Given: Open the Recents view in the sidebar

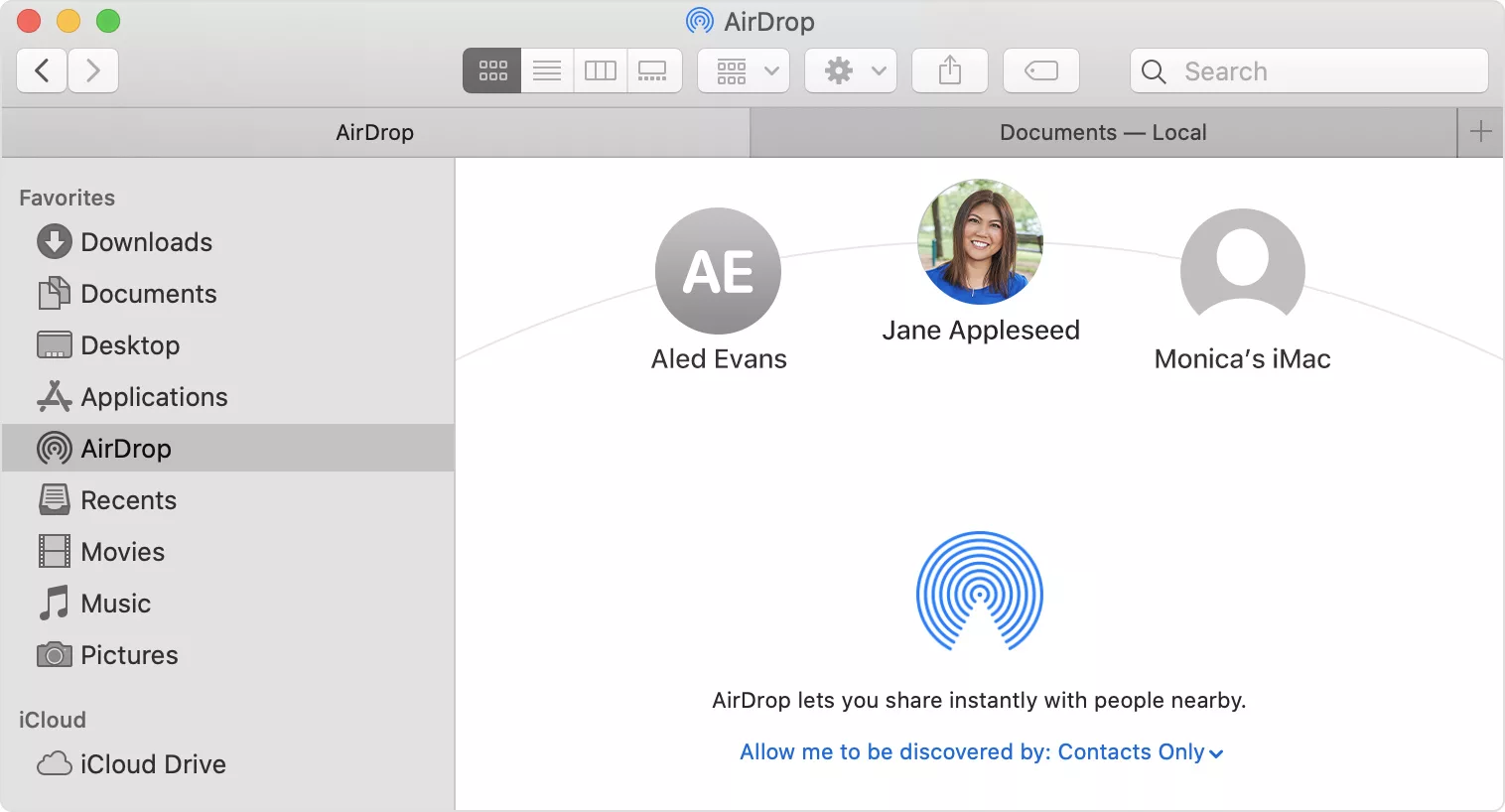Looking at the screenshot, I should coord(129,499).
